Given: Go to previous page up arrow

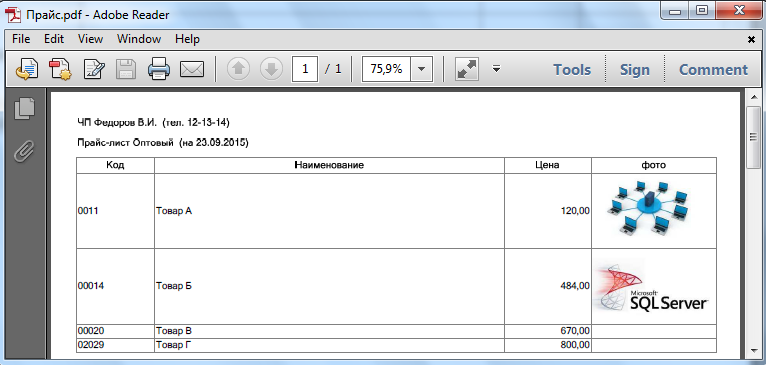Looking at the screenshot, I should tap(239, 69).
